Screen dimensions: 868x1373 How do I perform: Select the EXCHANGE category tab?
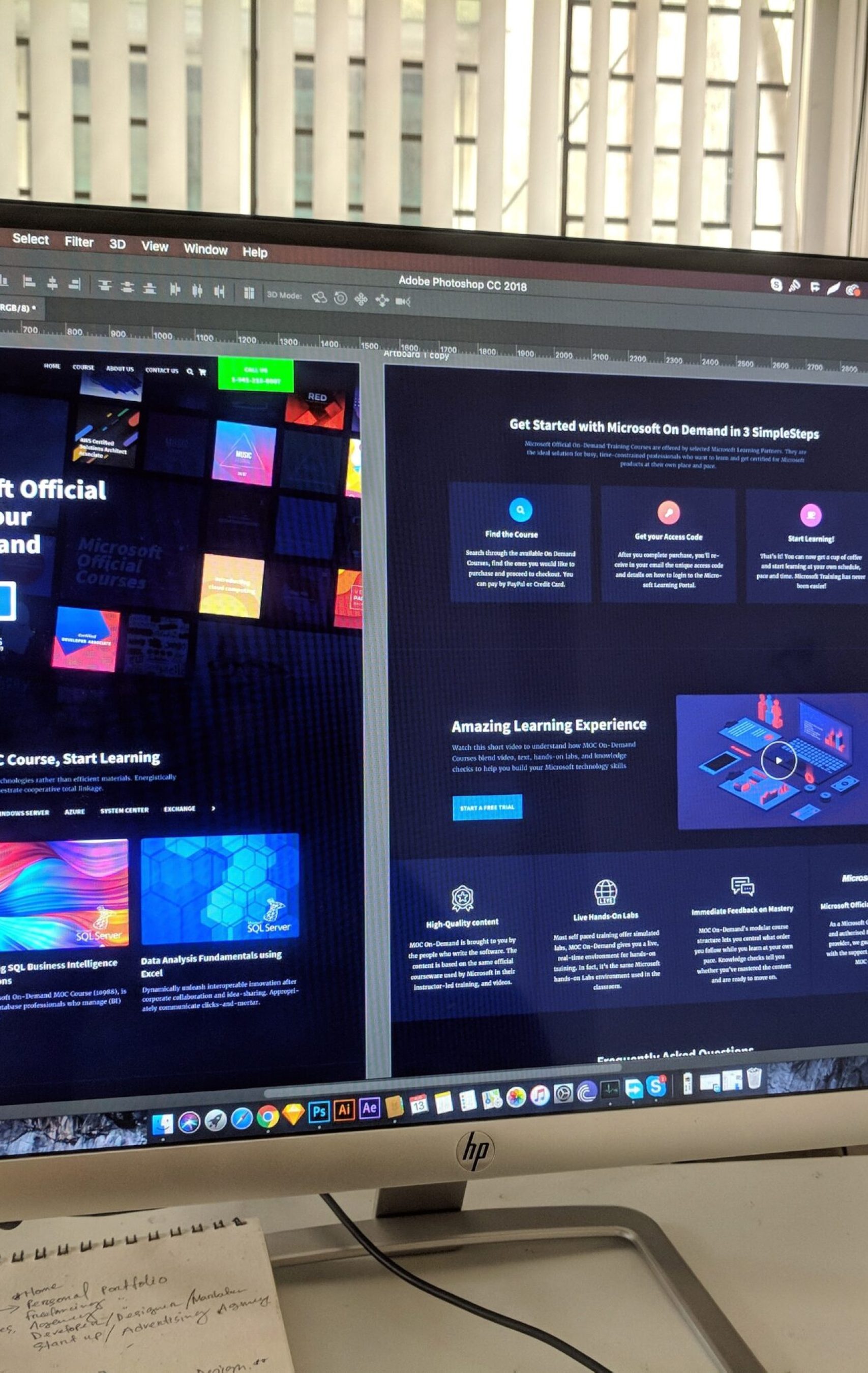pyautogui.click(x=179, y=809)
